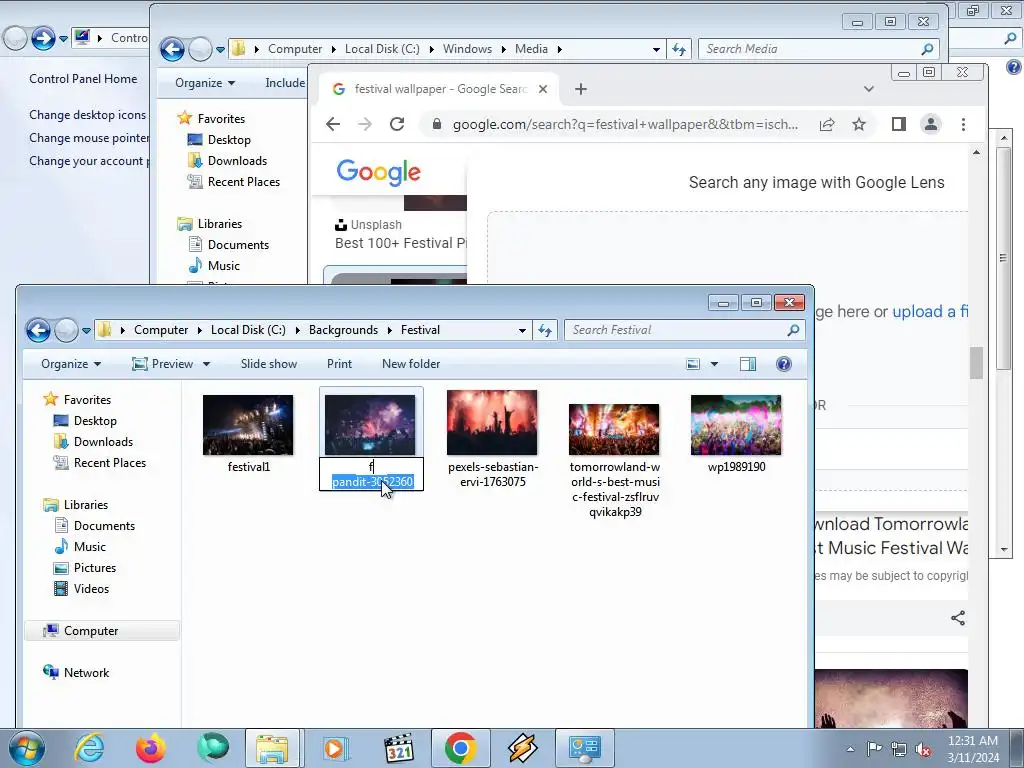Open Control Panel Home link
The width and height of the screenshot is (1024, 768).
point(83,79)
